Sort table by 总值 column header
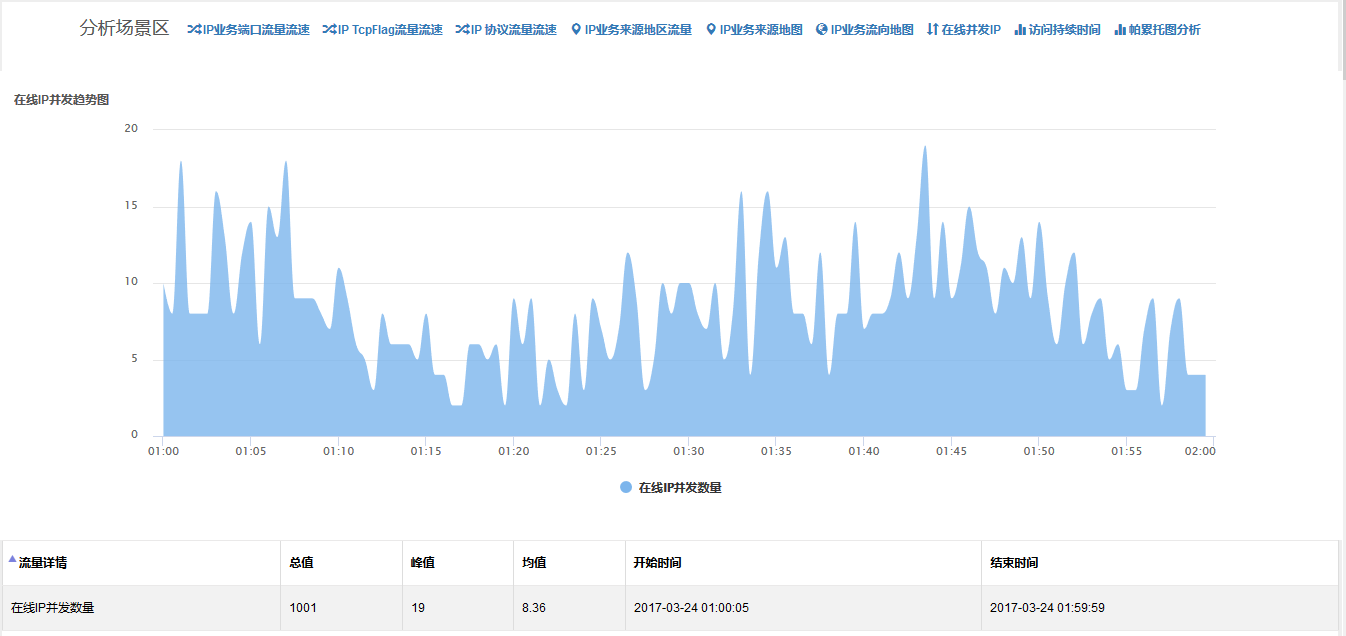This screenshot has height=636, width=1346. click(301, 563)
